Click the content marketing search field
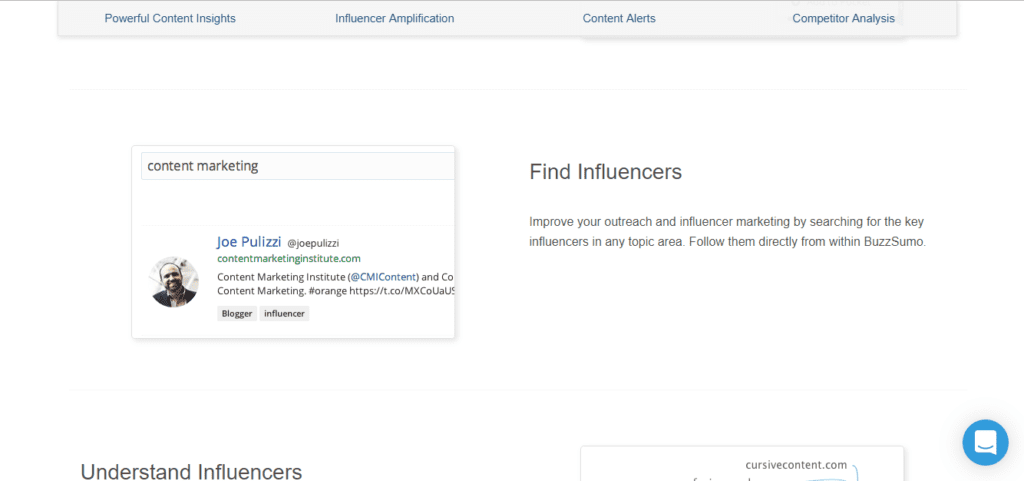The image size is (1024, 481). 298,166
